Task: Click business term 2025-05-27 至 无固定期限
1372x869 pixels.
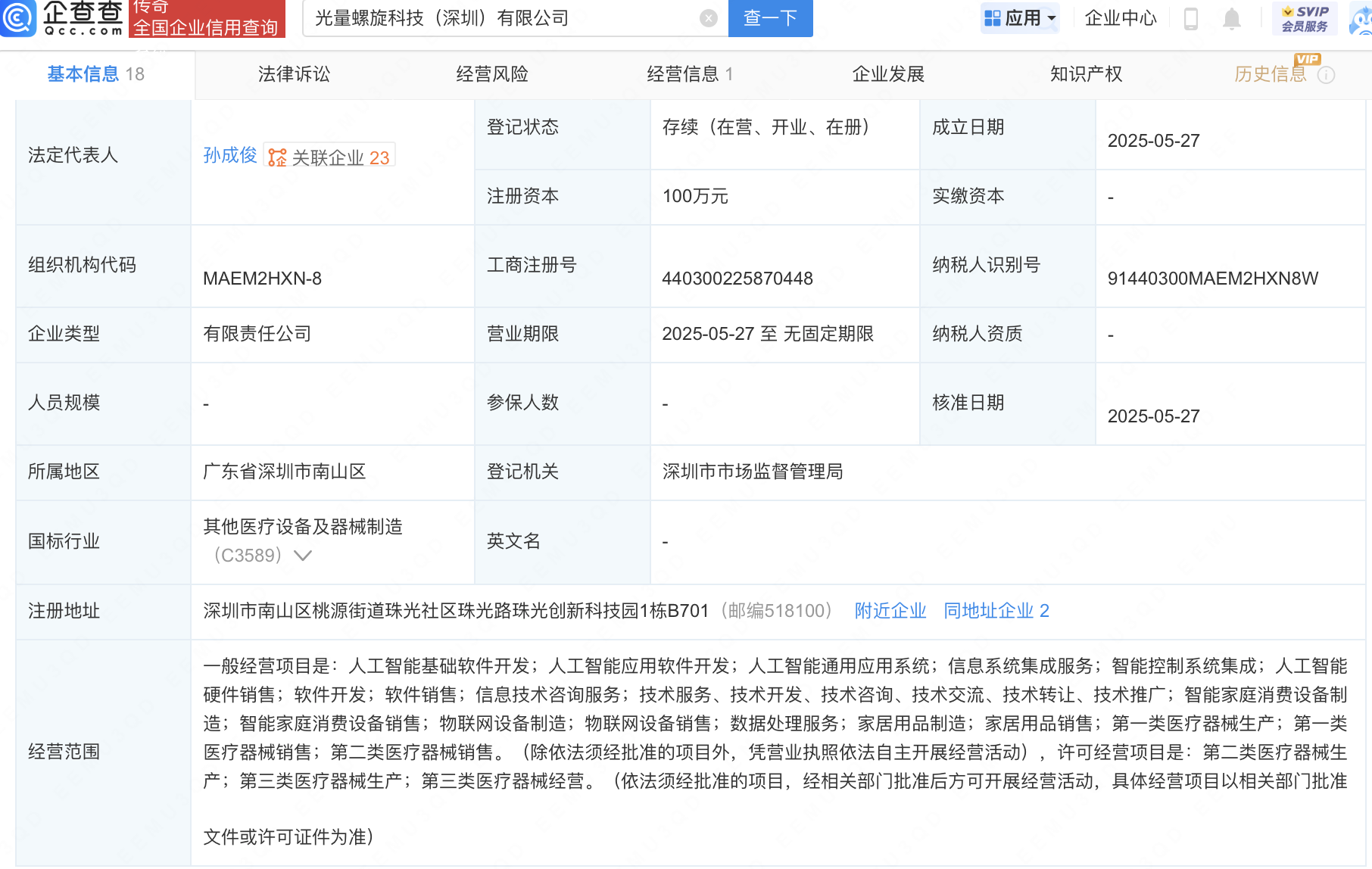Action: point(768,334)
